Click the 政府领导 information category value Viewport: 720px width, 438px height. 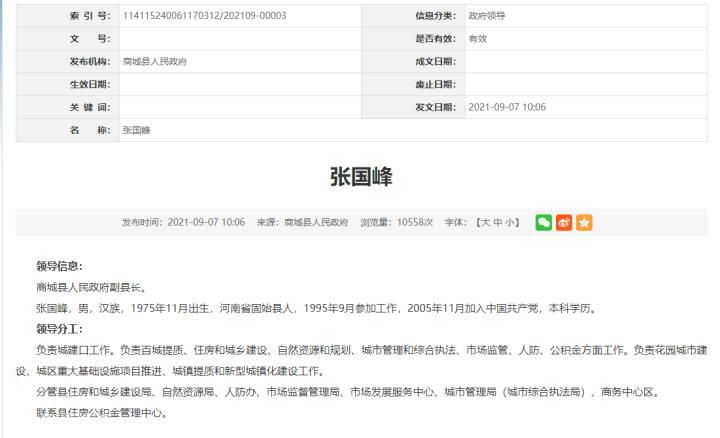[x=487, y=16]
